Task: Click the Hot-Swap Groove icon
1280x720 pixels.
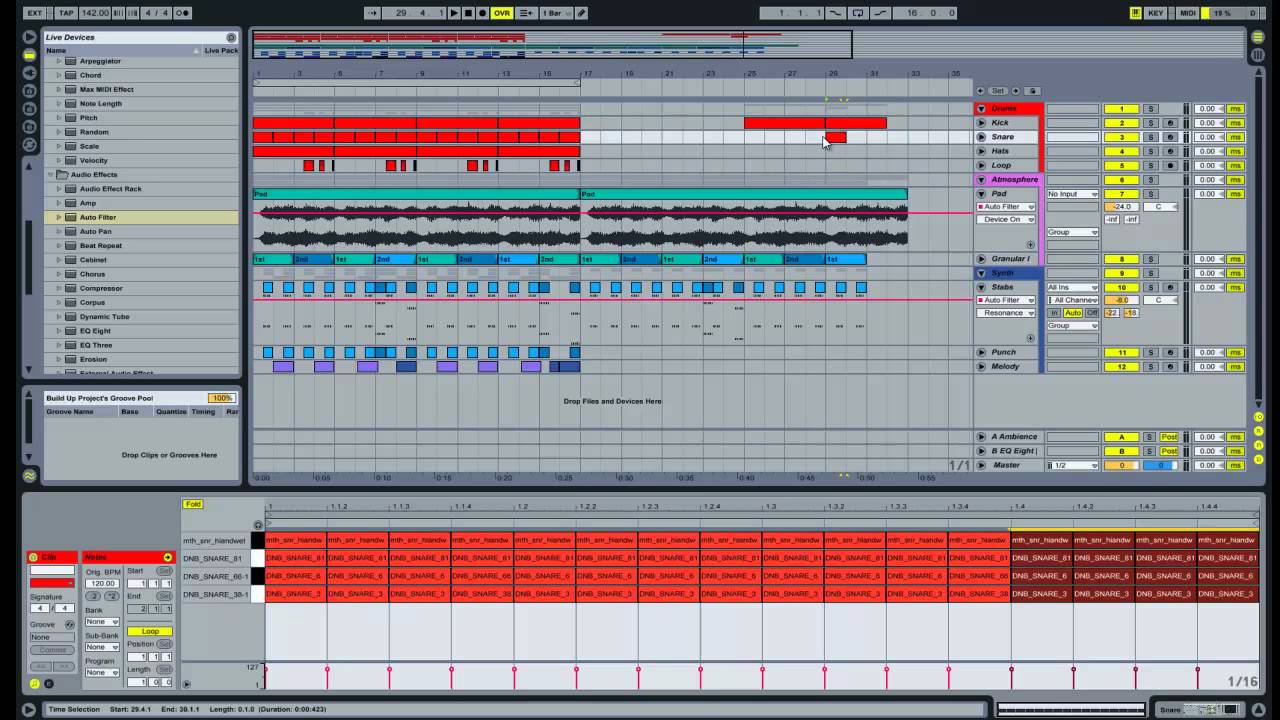Action: coord(69,624)
